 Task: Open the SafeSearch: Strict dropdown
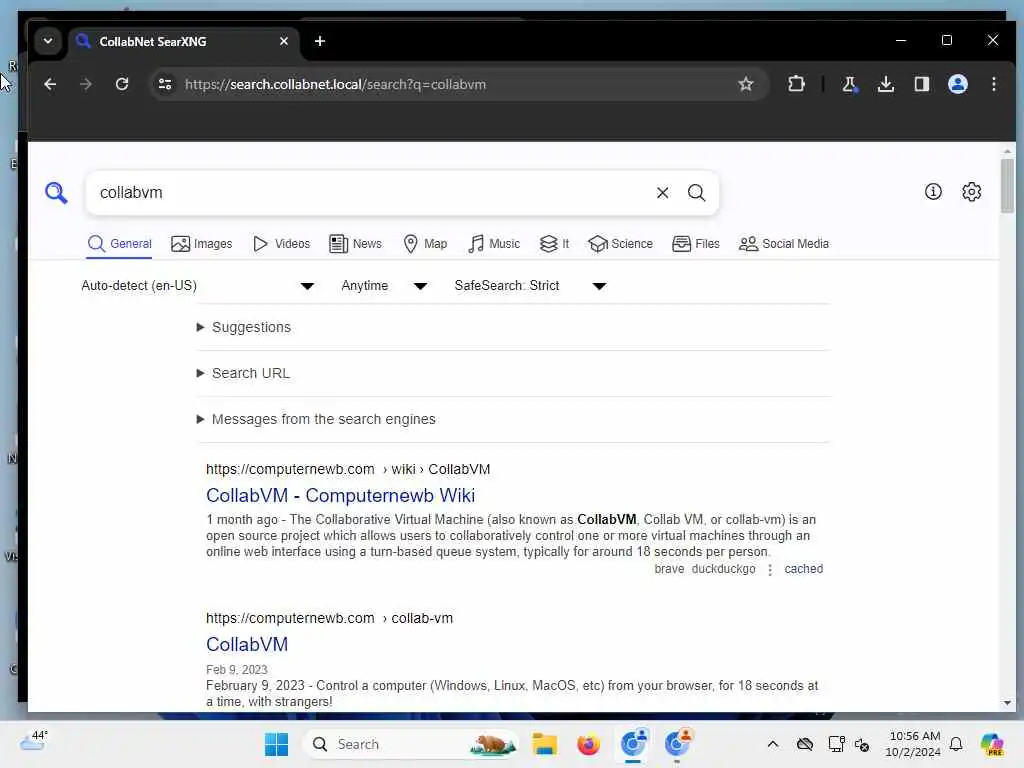click(531, 286)
